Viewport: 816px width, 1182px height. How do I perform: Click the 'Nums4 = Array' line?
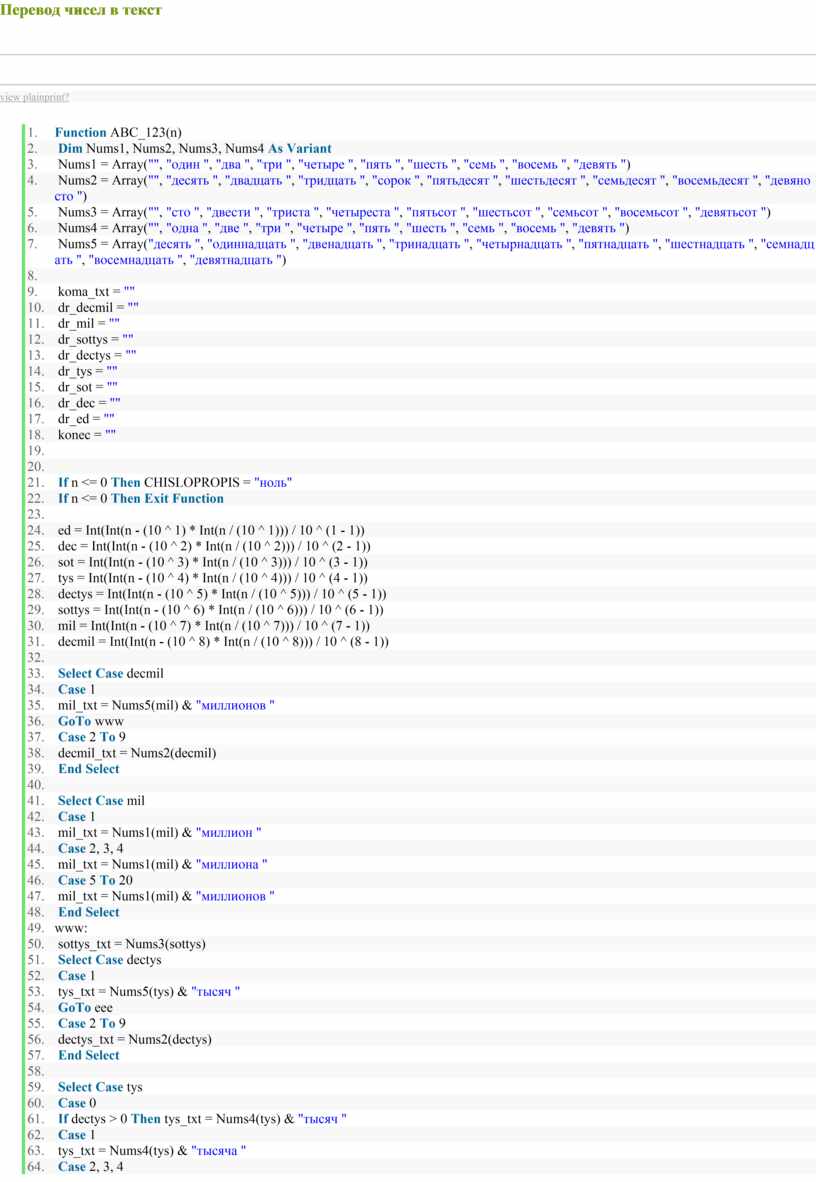click(x=343, y=228)
